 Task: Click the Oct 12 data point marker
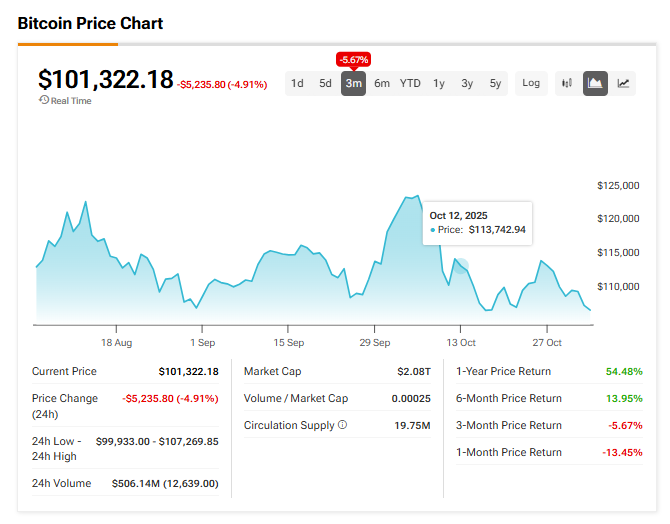tap(460, 266)
